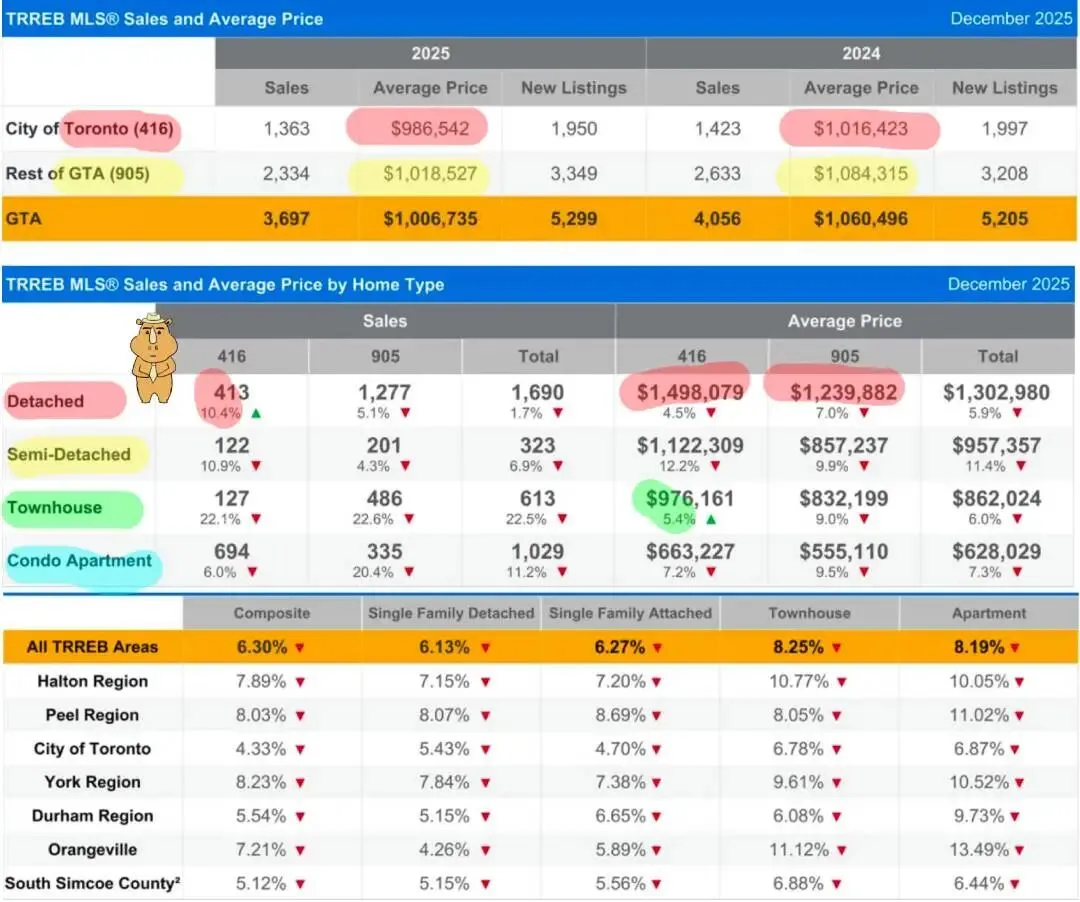Click 2024 Toronto average price $1,016,423
Screen dimensions: 1080x902
[x=860, y=129]
